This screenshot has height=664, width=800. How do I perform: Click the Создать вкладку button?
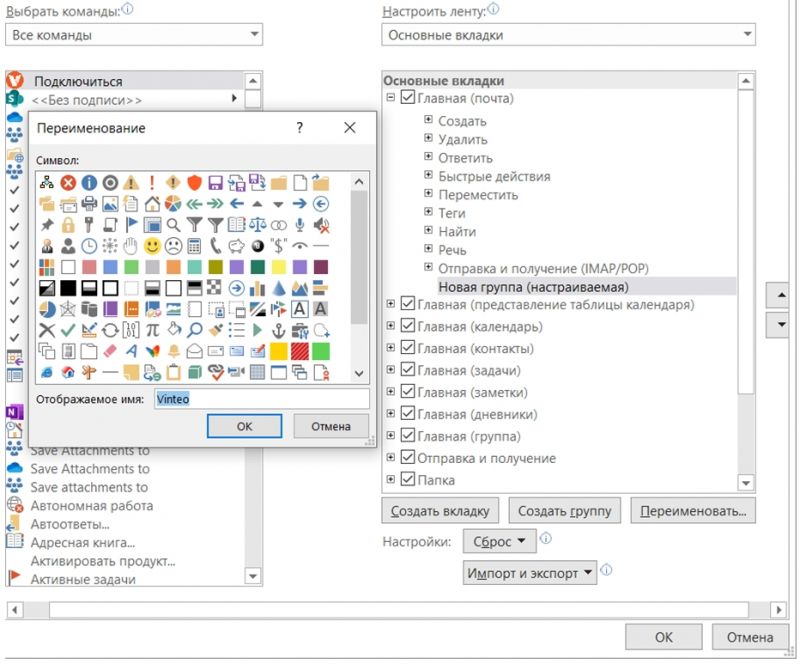440,511
